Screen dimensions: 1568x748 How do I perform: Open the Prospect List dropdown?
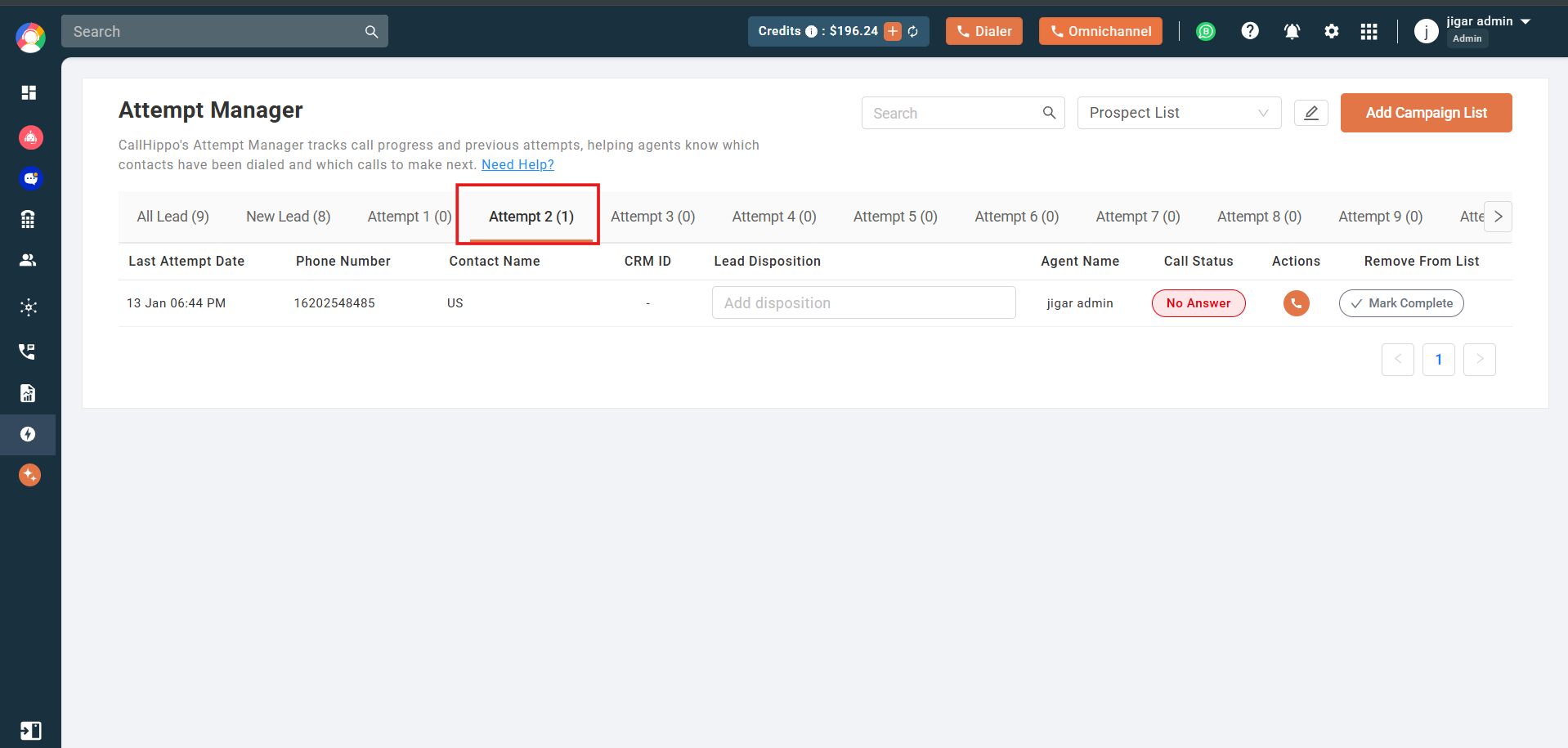(1179, 113)
